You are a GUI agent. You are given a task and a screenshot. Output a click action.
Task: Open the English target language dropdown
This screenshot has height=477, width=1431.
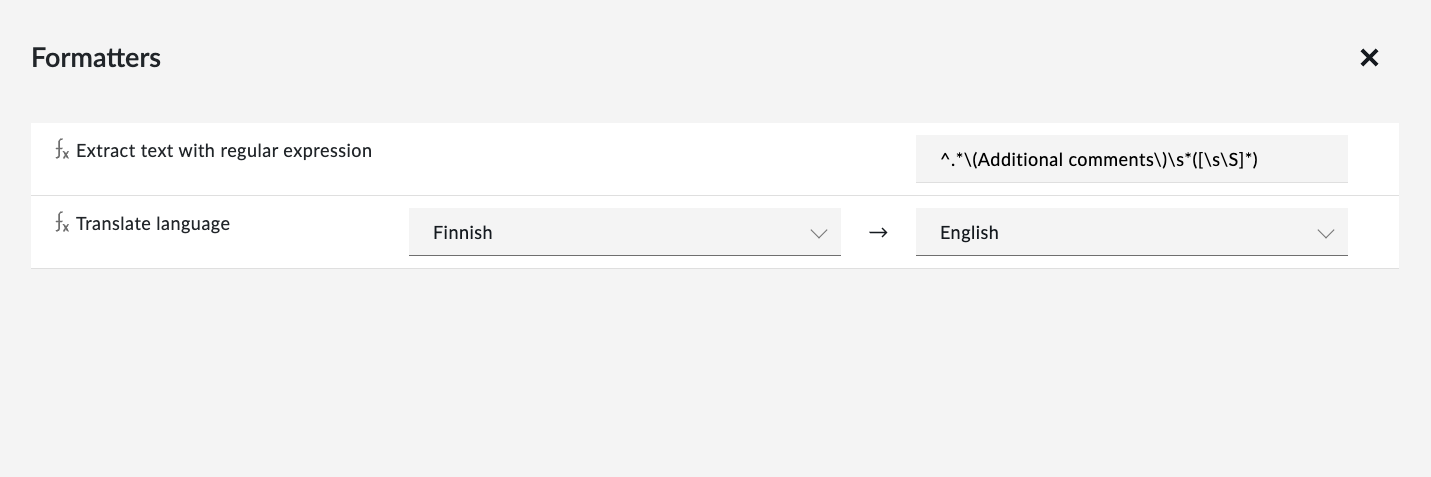(x=1132, y=232)
